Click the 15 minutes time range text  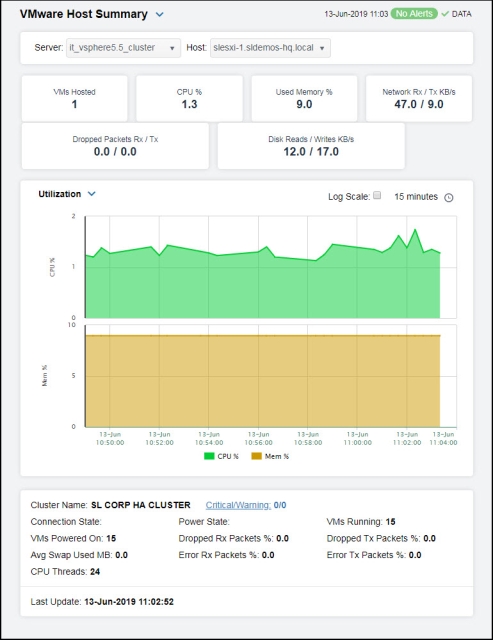[416, 197]
